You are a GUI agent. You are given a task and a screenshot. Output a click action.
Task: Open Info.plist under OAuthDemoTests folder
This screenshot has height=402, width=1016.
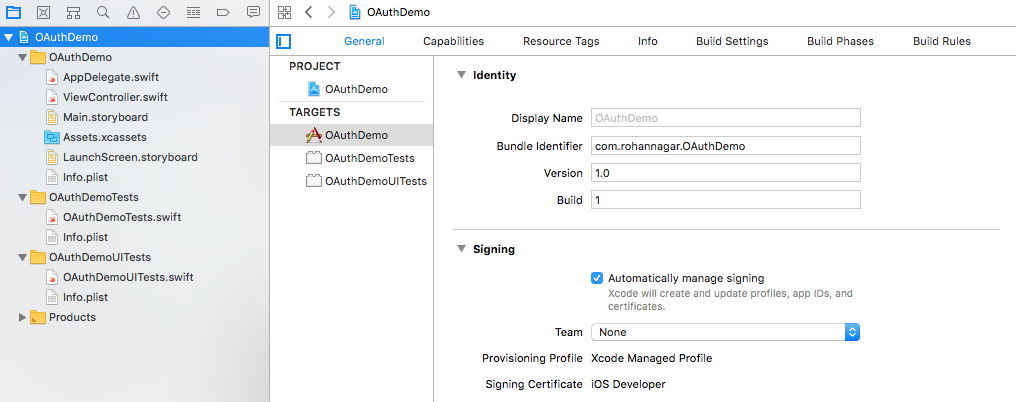[x=86, y=237]
